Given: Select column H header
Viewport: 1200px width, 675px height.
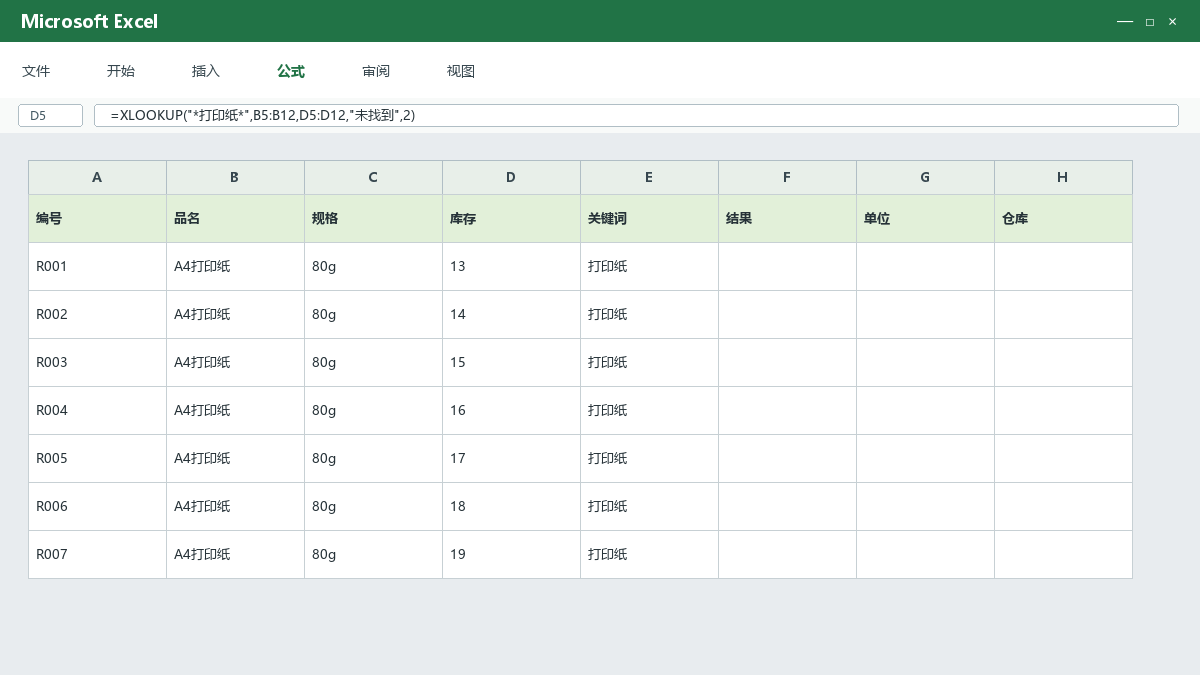Looking at the screenshot, I should [1063, 177].
